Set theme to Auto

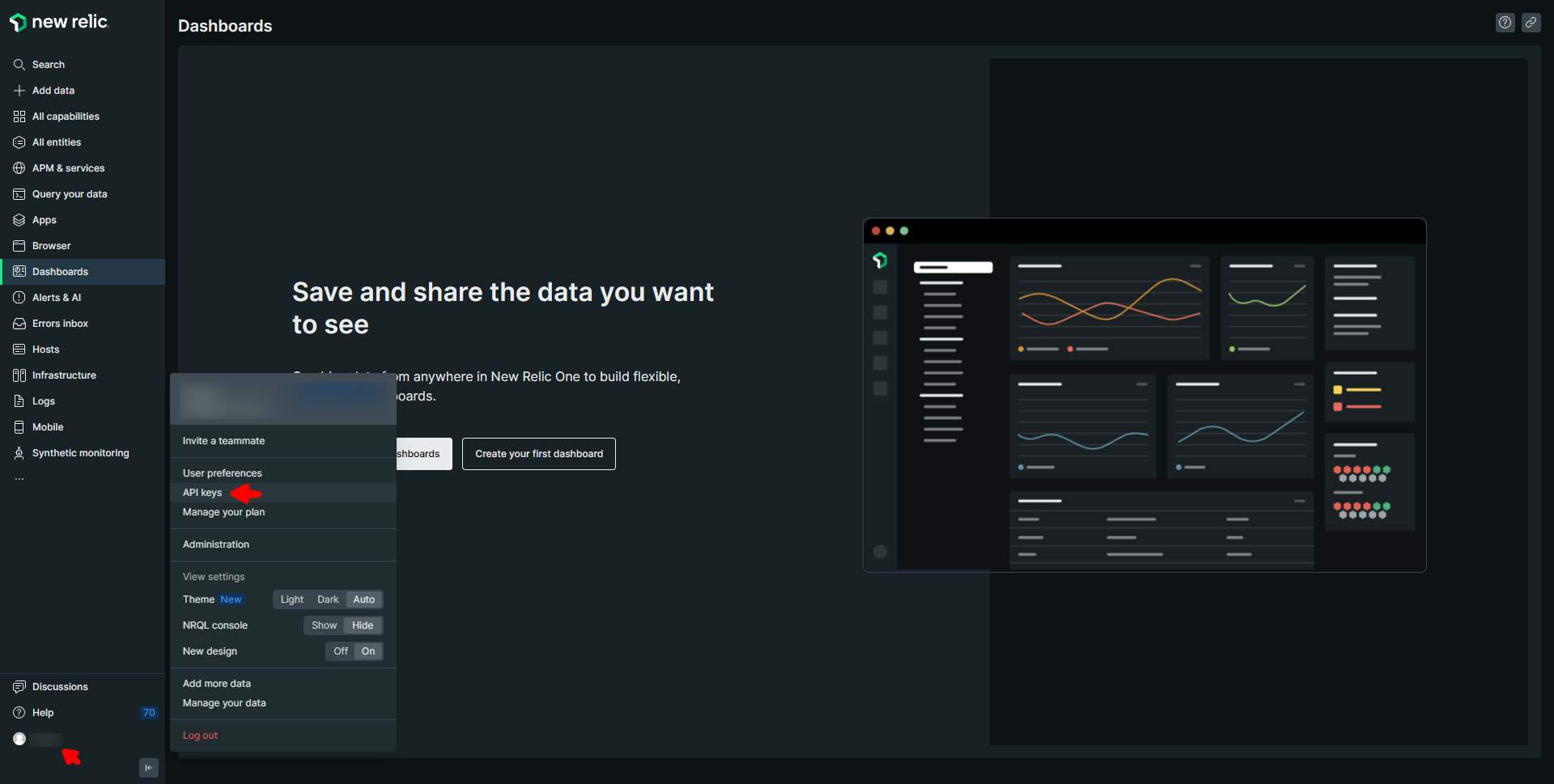point(364,600)
